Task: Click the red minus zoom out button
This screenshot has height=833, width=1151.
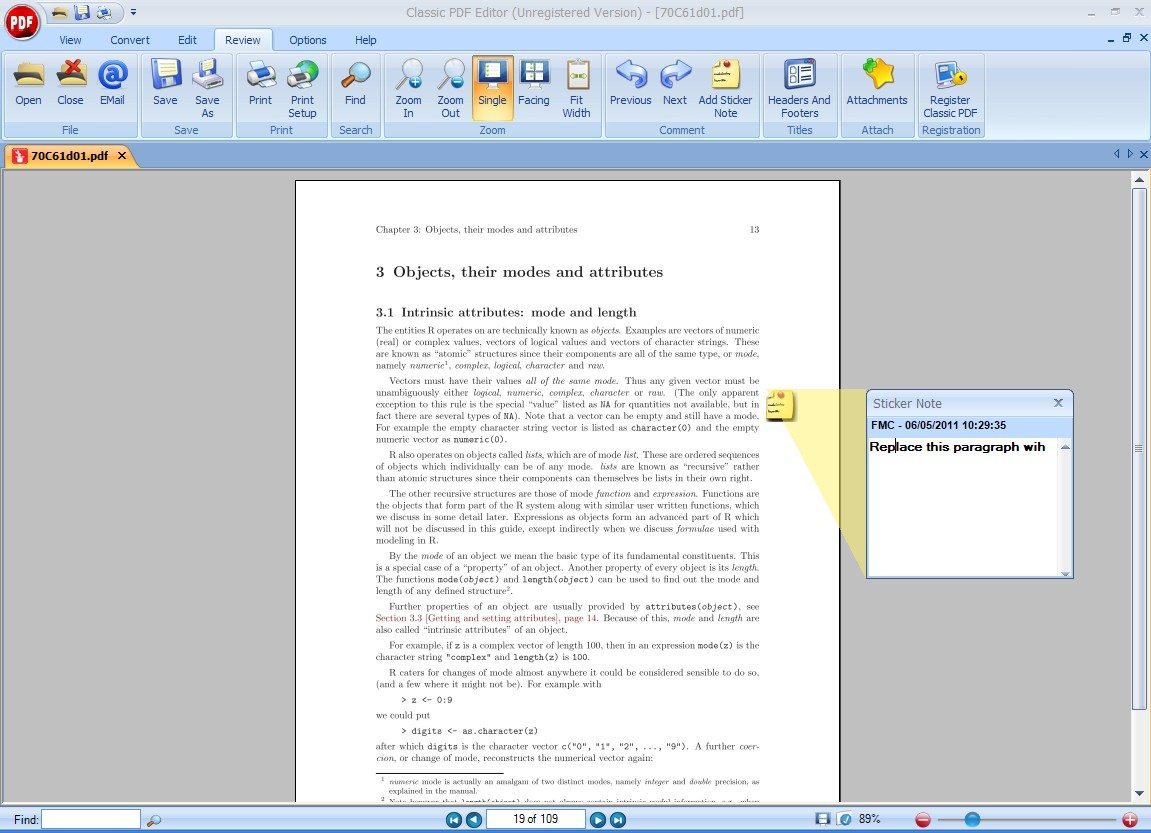Action: (x=923, y=820)
